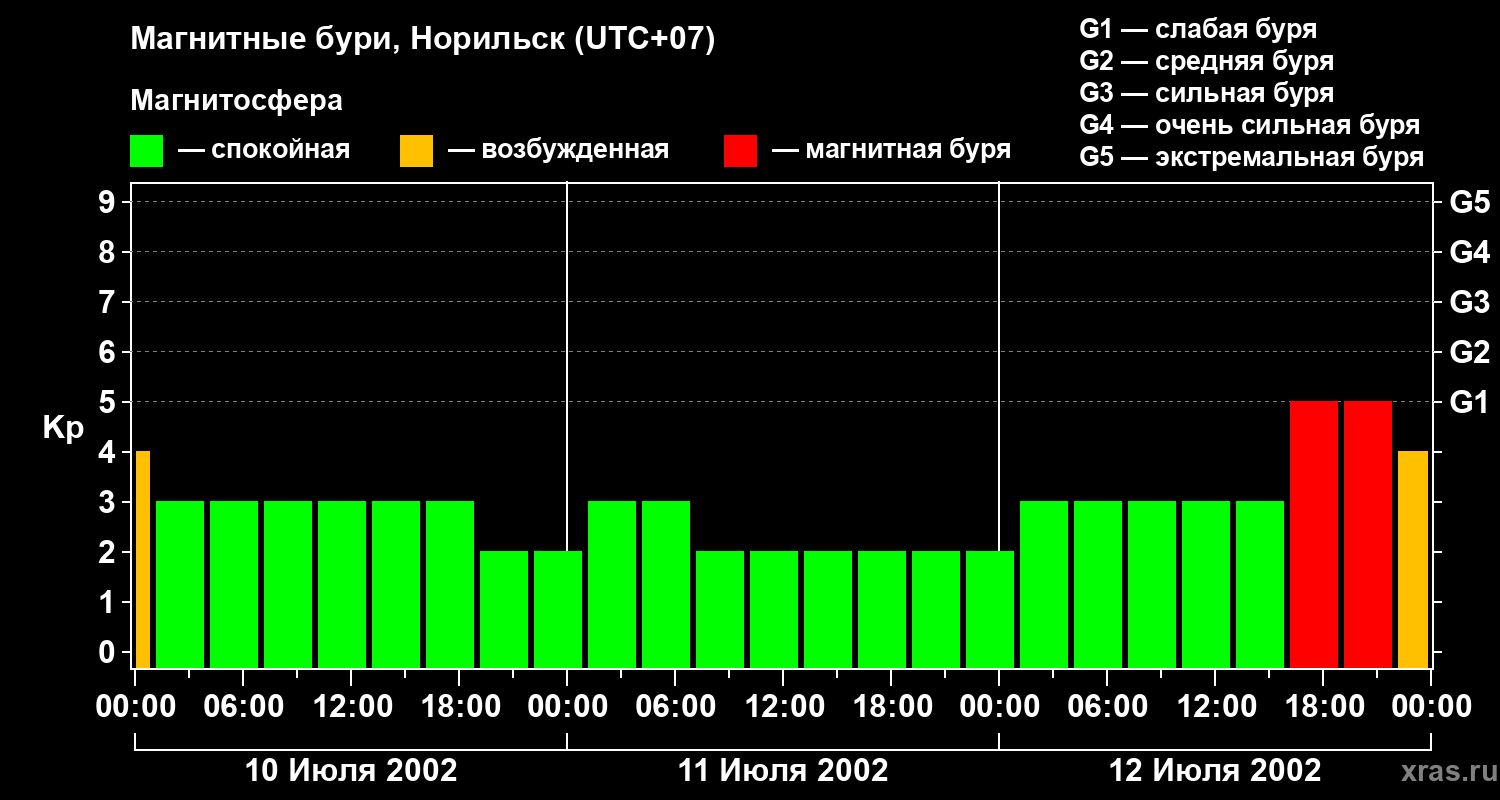Click the 06:00 tick label for 10 Июля
1500x800 pixels.
coord(243,707)
